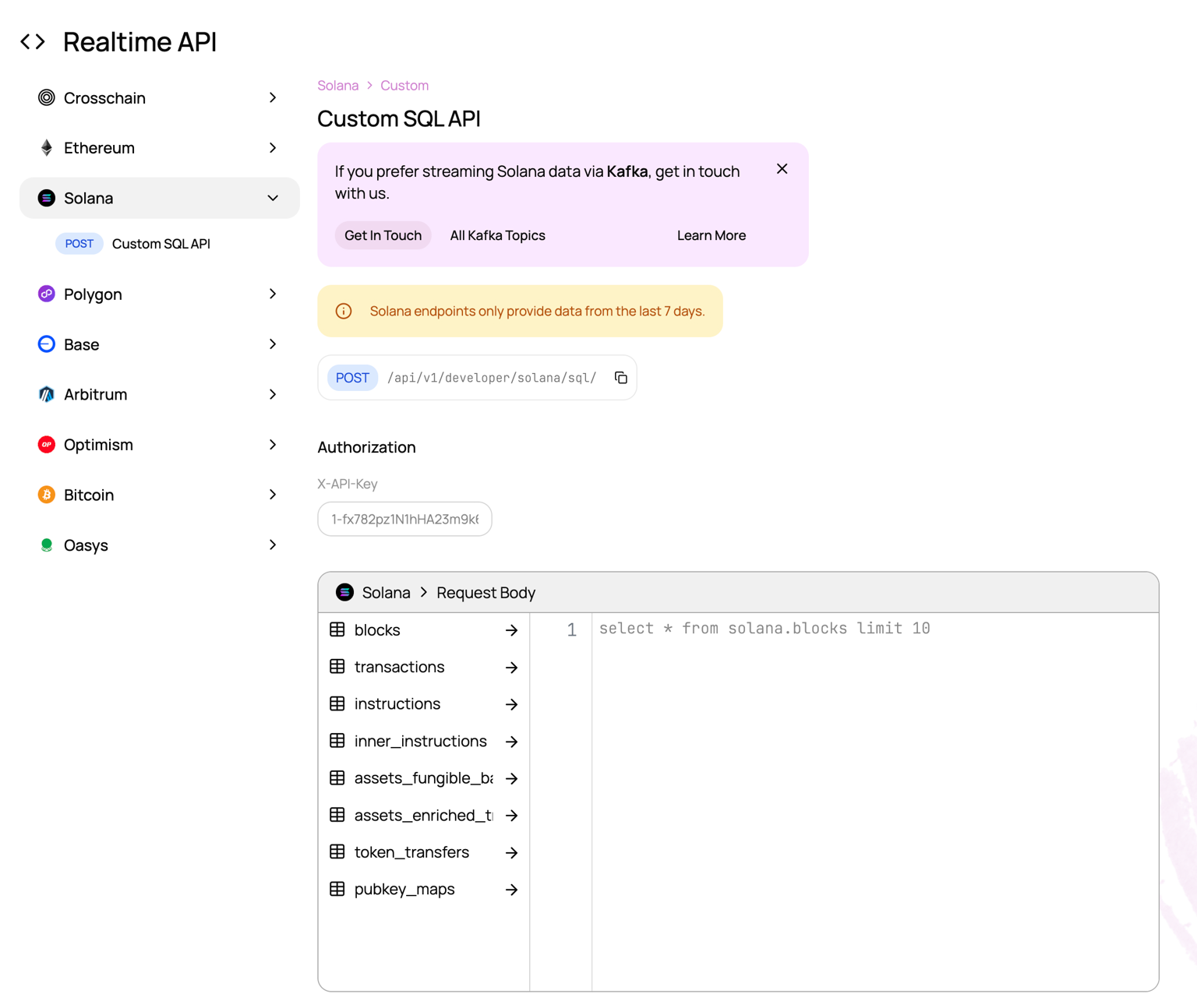Click the table icon beside instructions
The image size is (1197, 1008).
pos(337,703)
